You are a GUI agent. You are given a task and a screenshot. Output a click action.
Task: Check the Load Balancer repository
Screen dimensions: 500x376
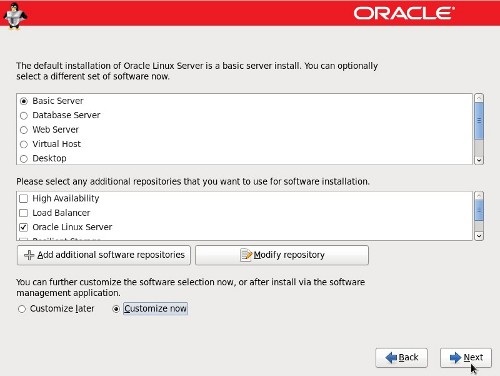point(23,213)
